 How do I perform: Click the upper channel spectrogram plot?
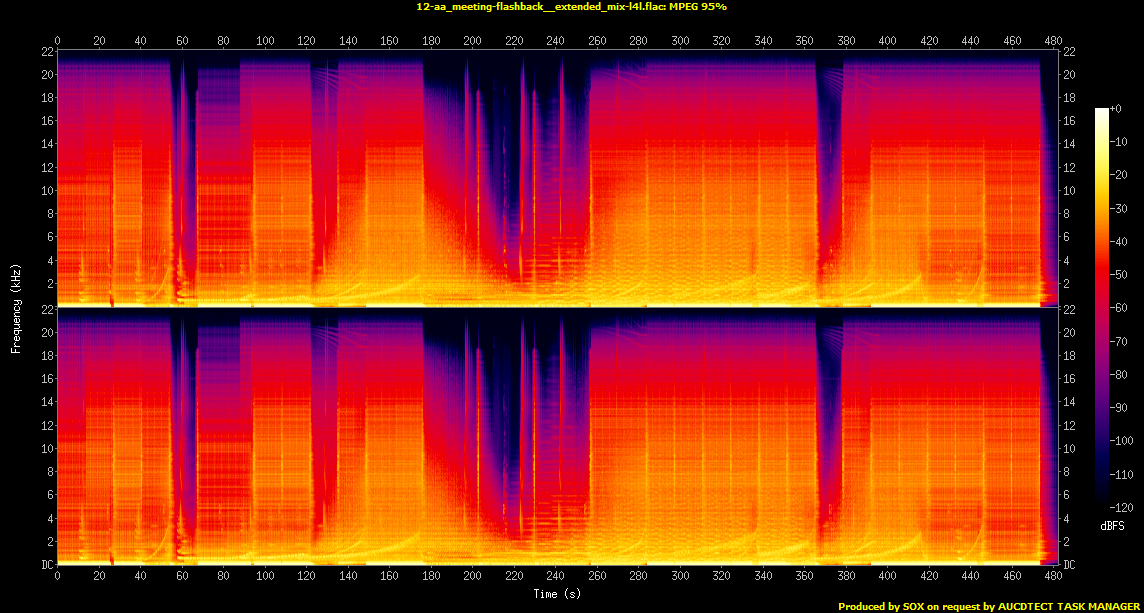[x=557, y=177]
